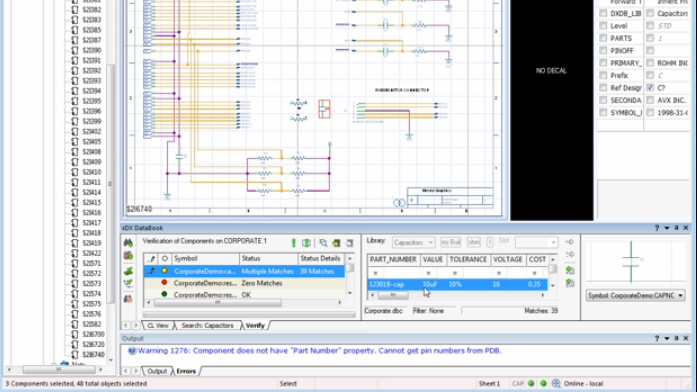Pin the xDX DataBook panel
Screen dimensions: 697x392
coord(676,228)
